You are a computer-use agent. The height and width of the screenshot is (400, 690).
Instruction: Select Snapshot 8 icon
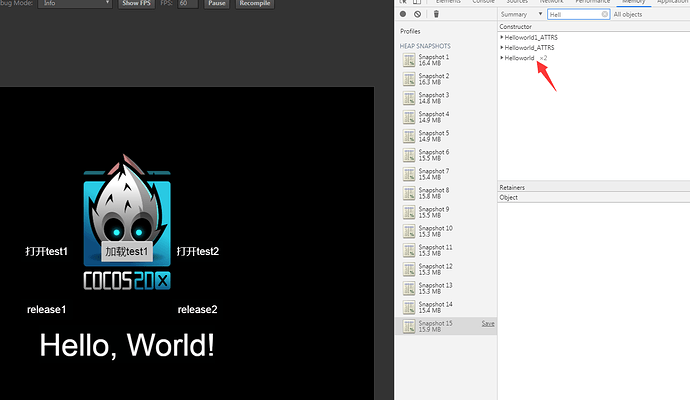tap(409, 193)
